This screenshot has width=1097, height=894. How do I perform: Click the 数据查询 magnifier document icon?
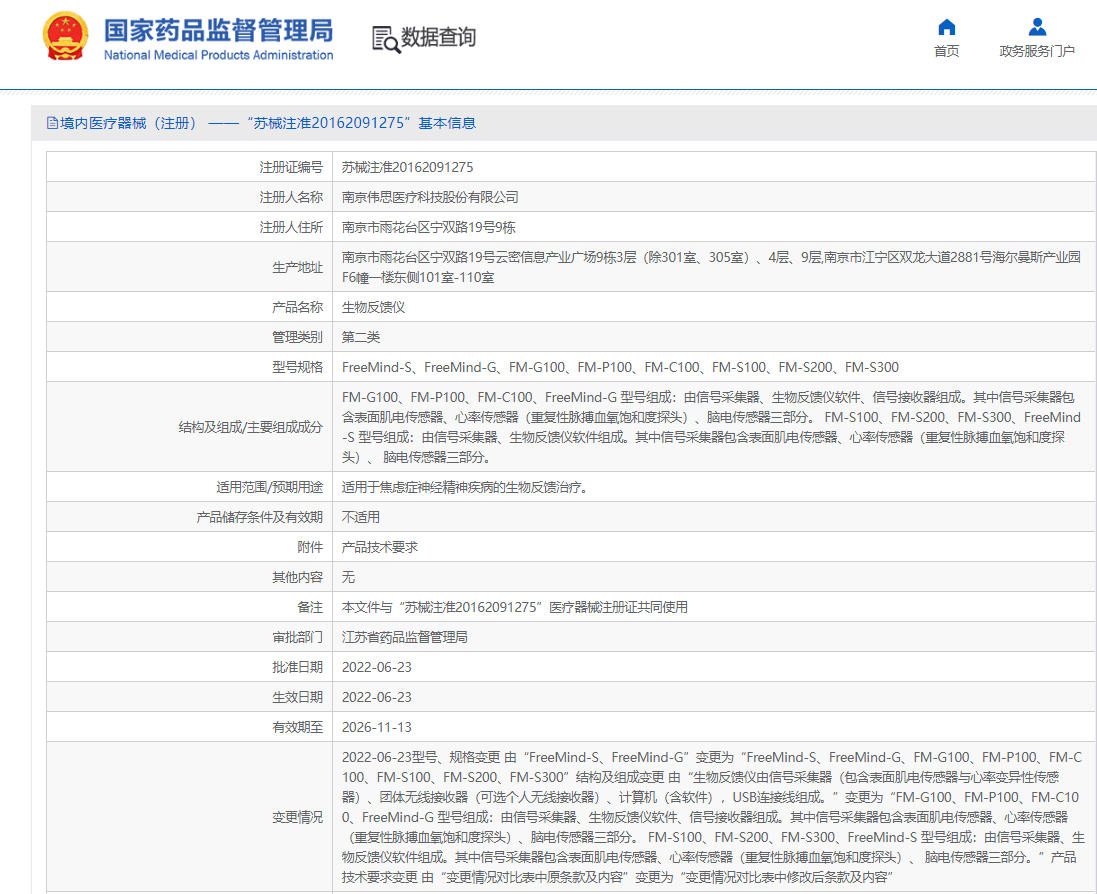pos(385,38)
